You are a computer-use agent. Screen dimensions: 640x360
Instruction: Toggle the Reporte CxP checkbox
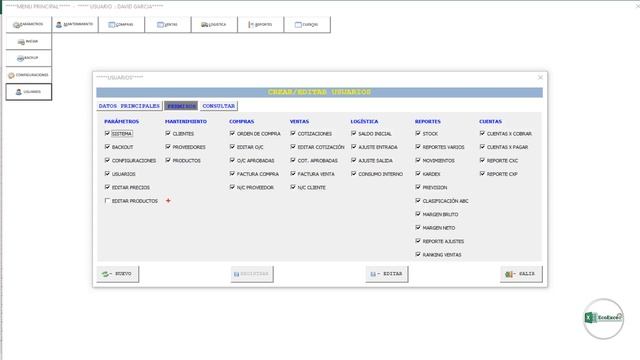[x=482, y=174]
